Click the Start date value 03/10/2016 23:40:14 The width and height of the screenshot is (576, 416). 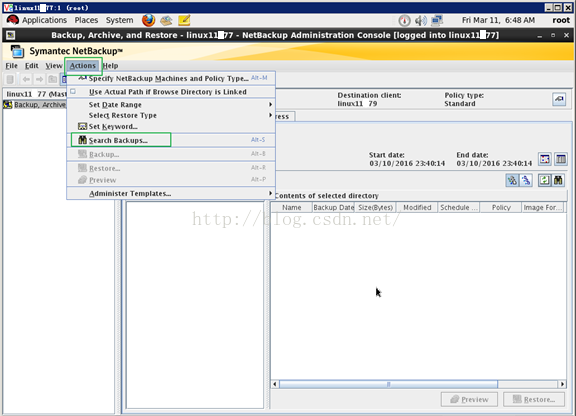tap(407, 163)
